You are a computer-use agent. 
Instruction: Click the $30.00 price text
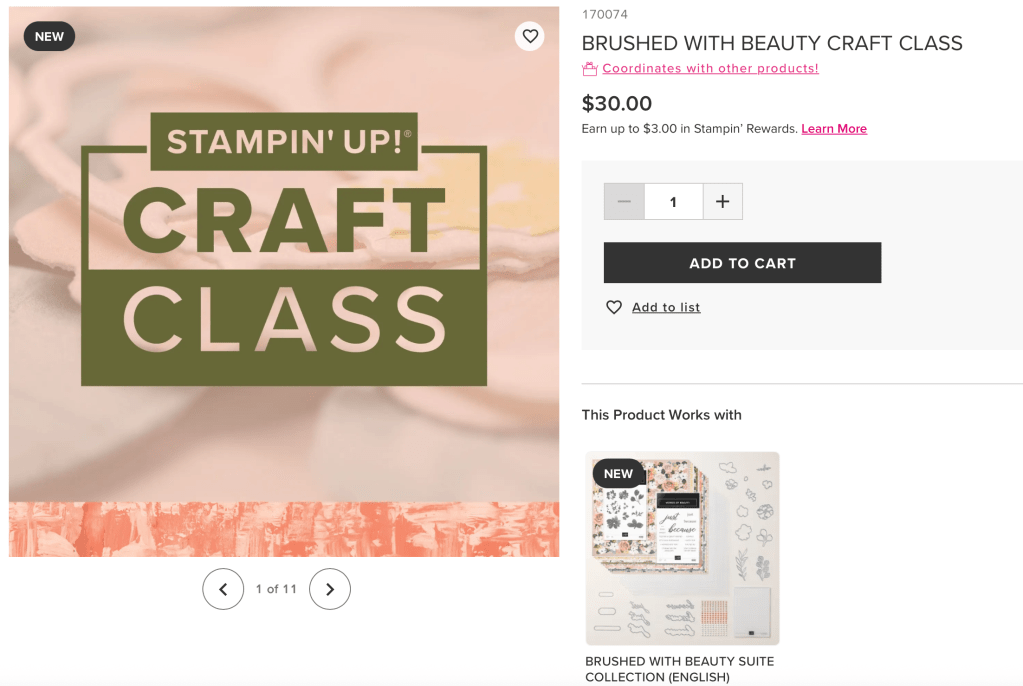point(617,103)
